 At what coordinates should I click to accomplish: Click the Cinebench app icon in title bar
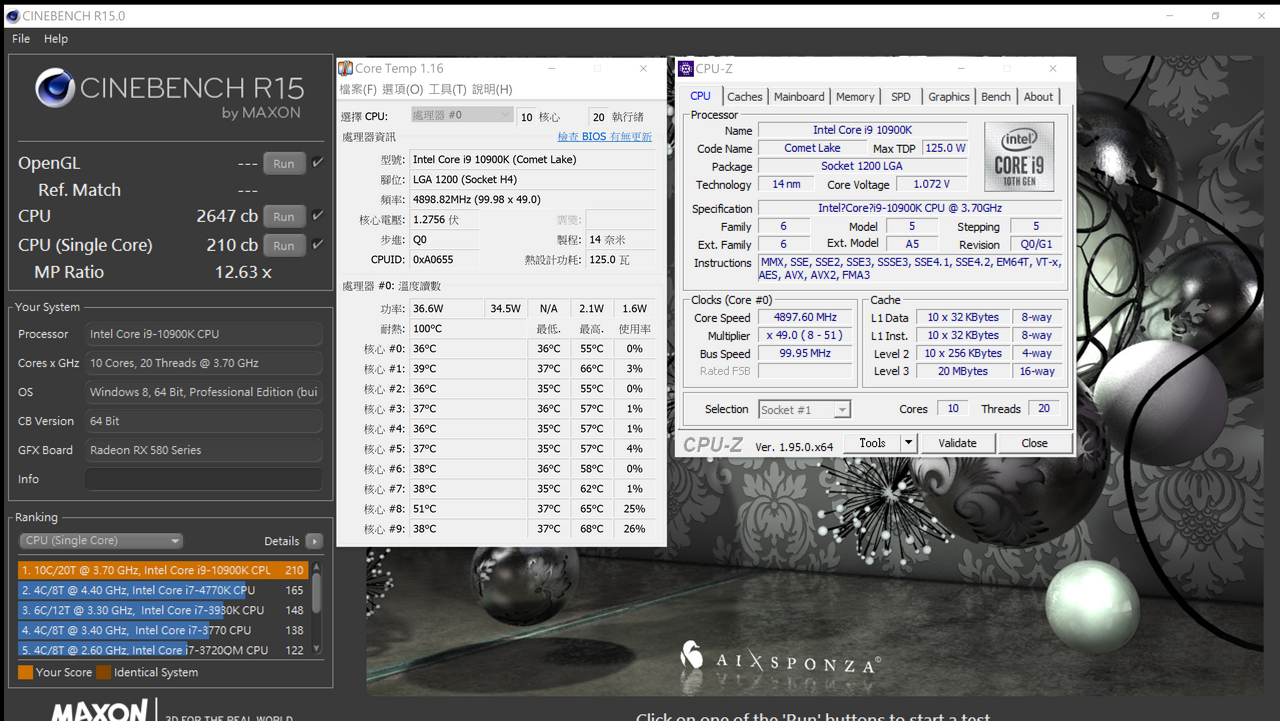point(13,16)
